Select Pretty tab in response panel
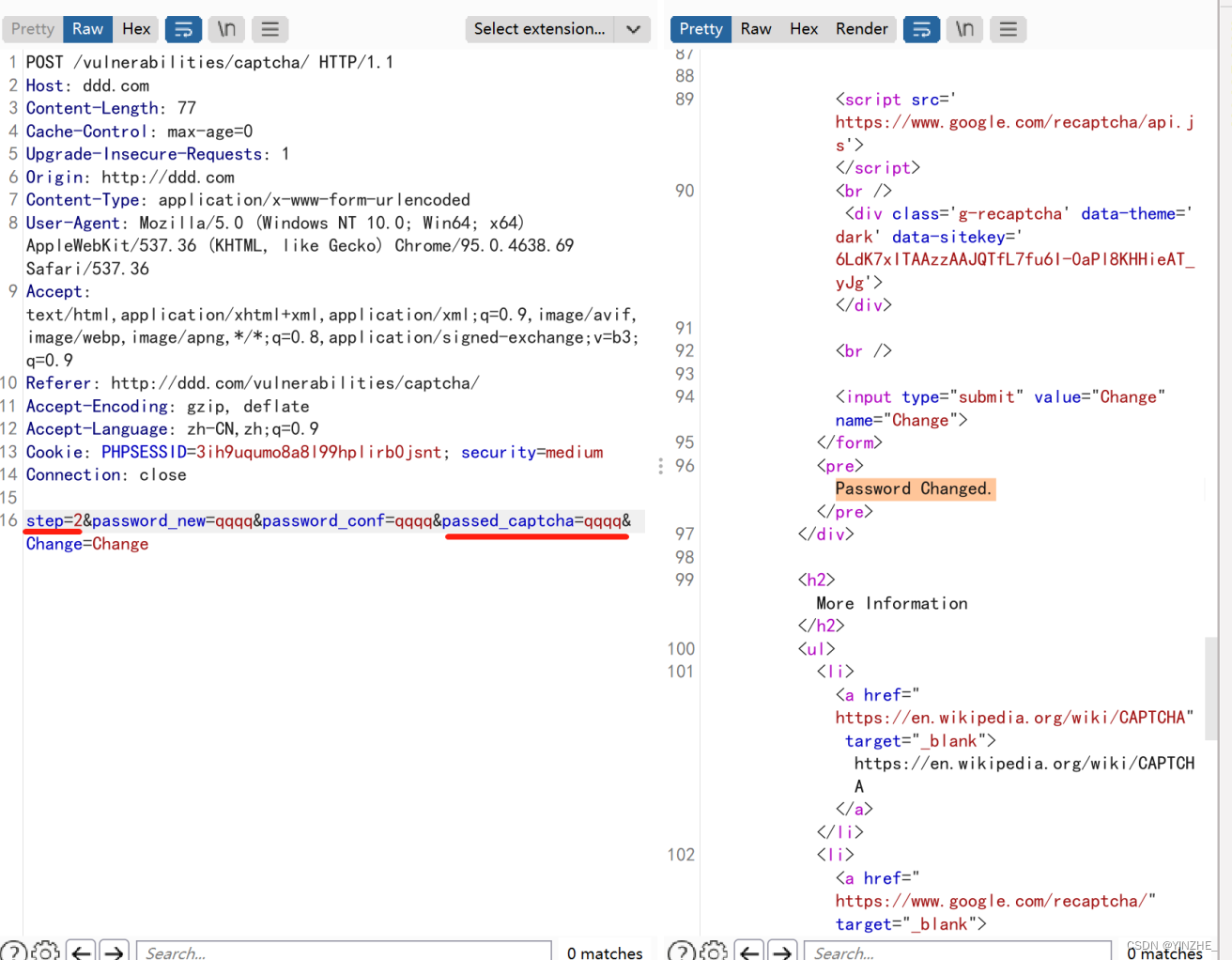This screenshot has width=1232, height=960. (x=701, y=29)
